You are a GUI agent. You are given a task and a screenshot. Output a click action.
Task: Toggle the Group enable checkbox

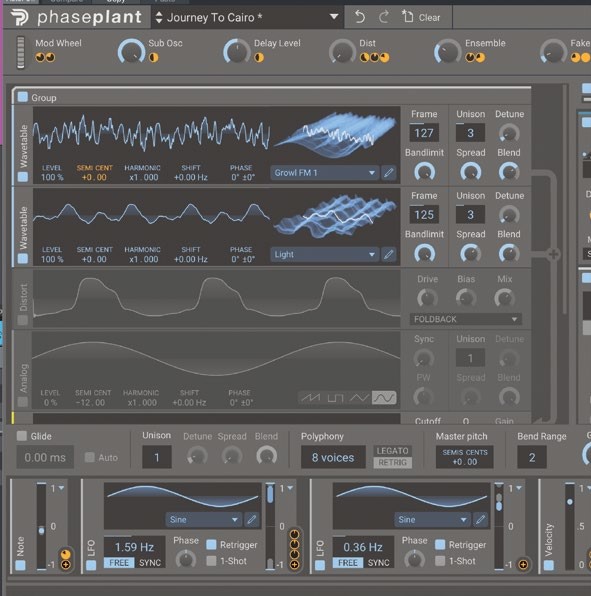(x=22, y=97)
